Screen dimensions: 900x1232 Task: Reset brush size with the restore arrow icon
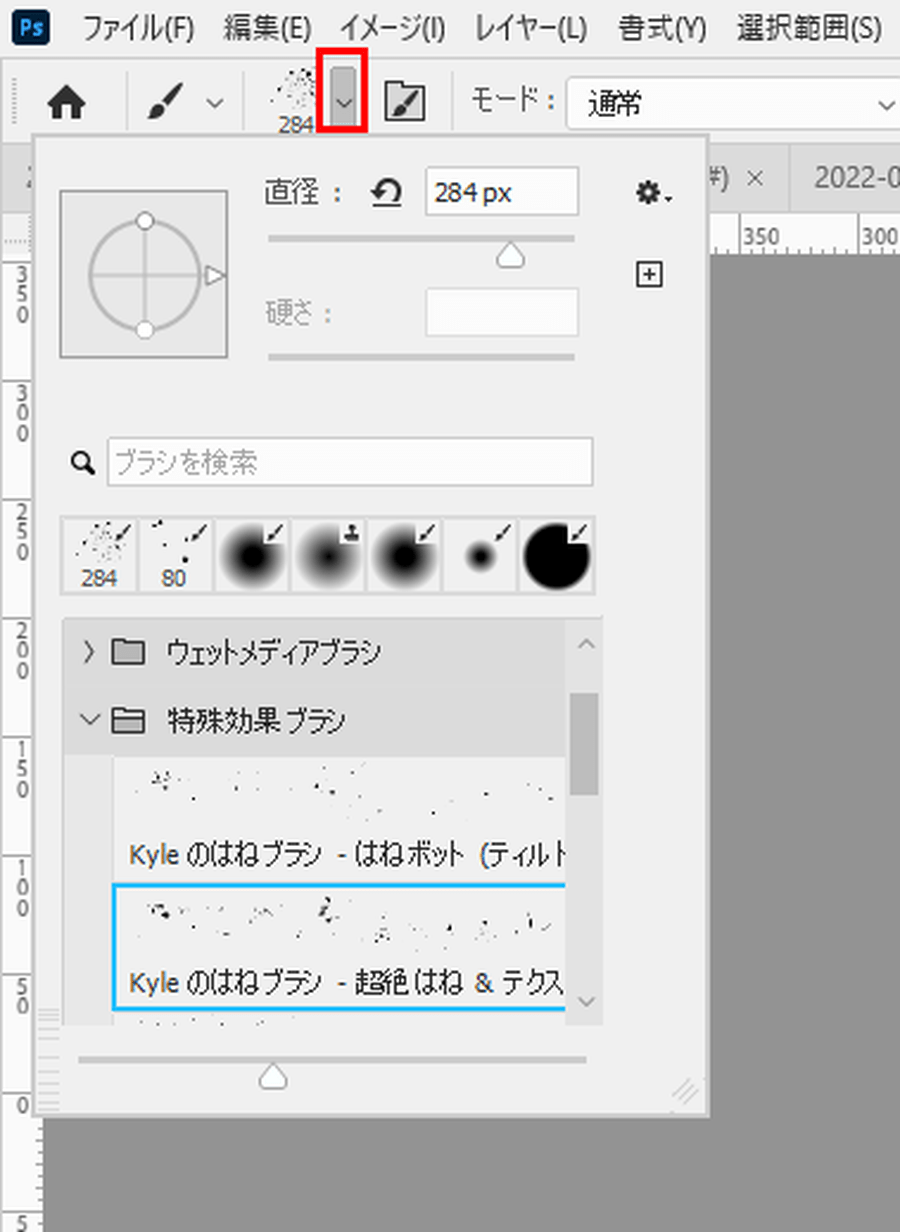tap(386, 191)
